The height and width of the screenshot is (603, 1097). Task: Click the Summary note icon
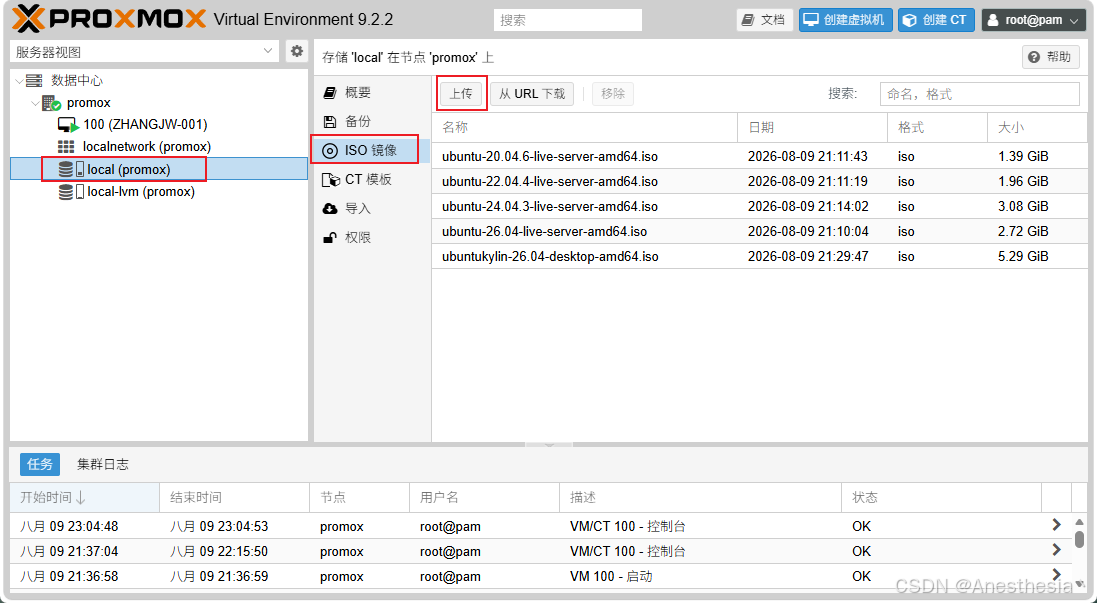click(330, 92)
